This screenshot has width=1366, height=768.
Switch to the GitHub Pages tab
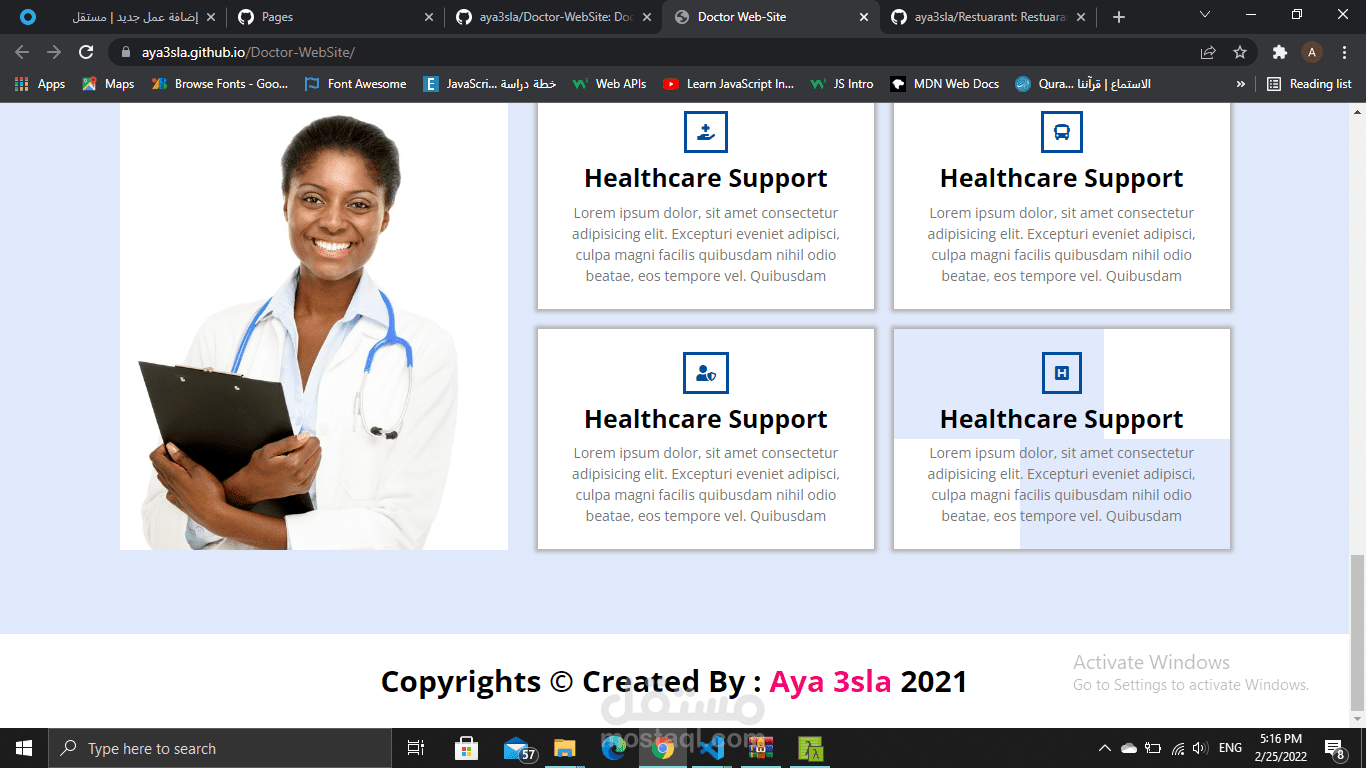pyautogui.click(x=335, y=17)
